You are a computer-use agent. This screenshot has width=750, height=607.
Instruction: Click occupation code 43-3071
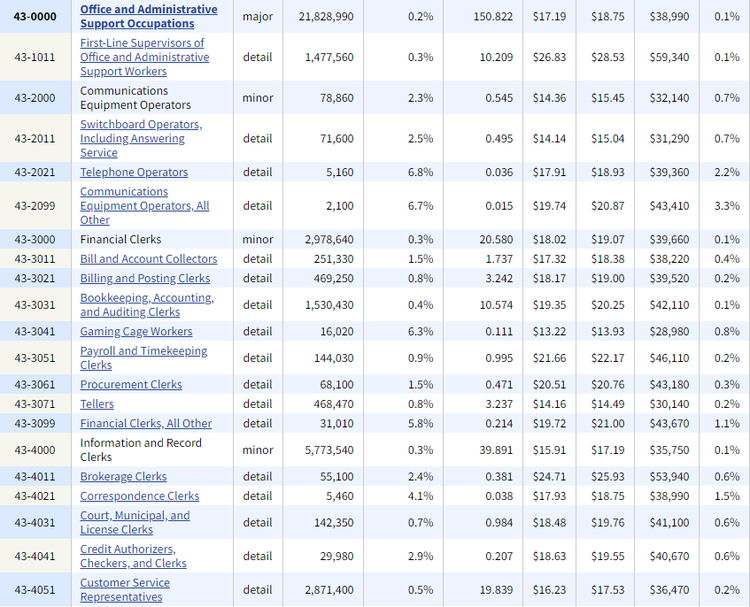pos(35,404)
